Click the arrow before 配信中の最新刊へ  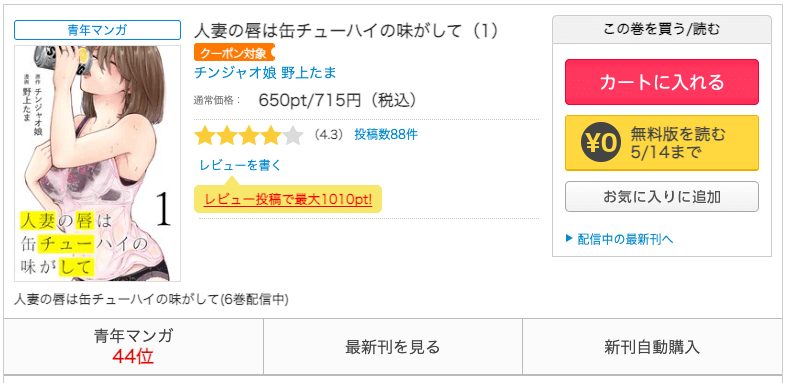click(x=569, y=238)
